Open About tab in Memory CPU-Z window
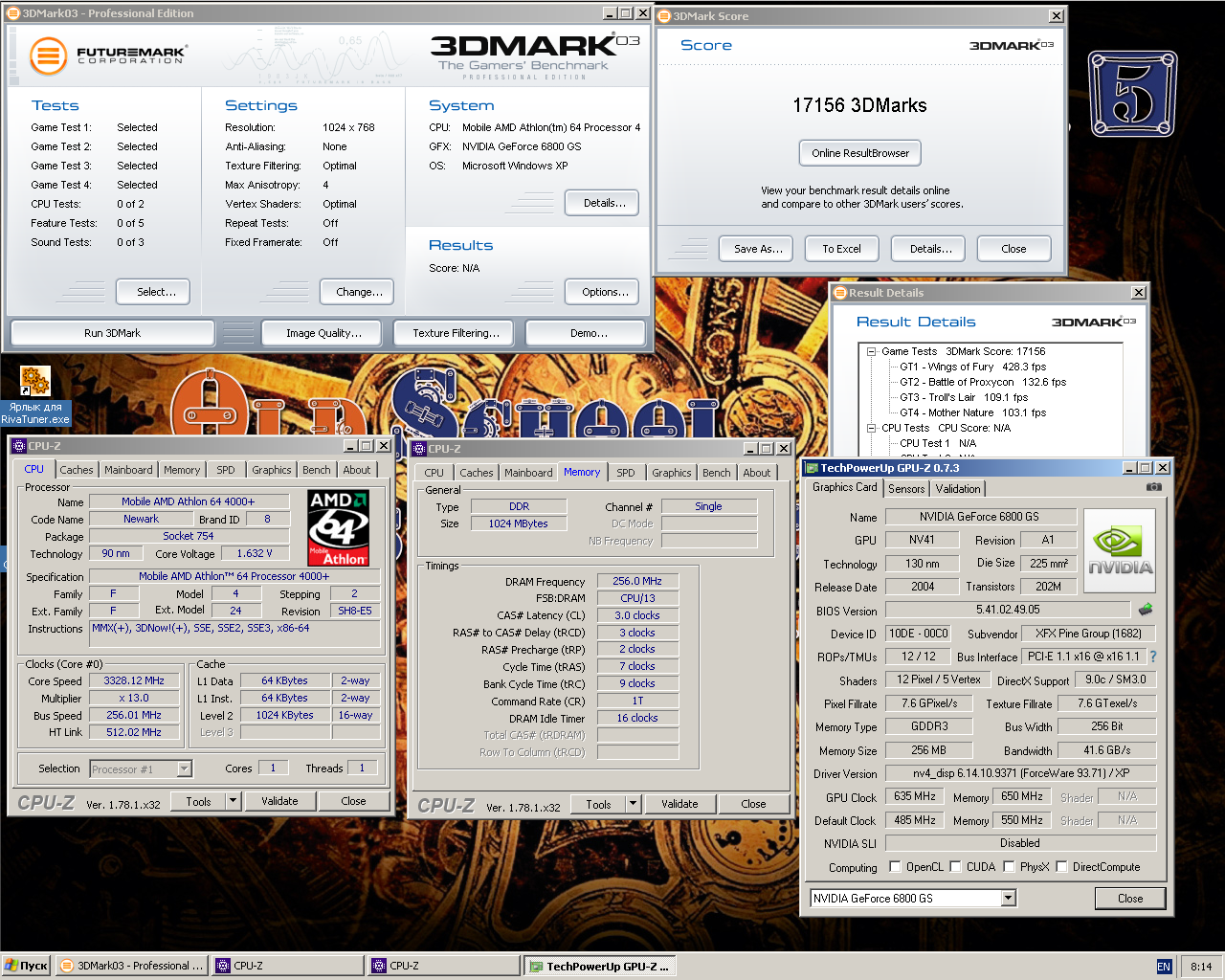 pyautogui.click(x=756, y=473)
